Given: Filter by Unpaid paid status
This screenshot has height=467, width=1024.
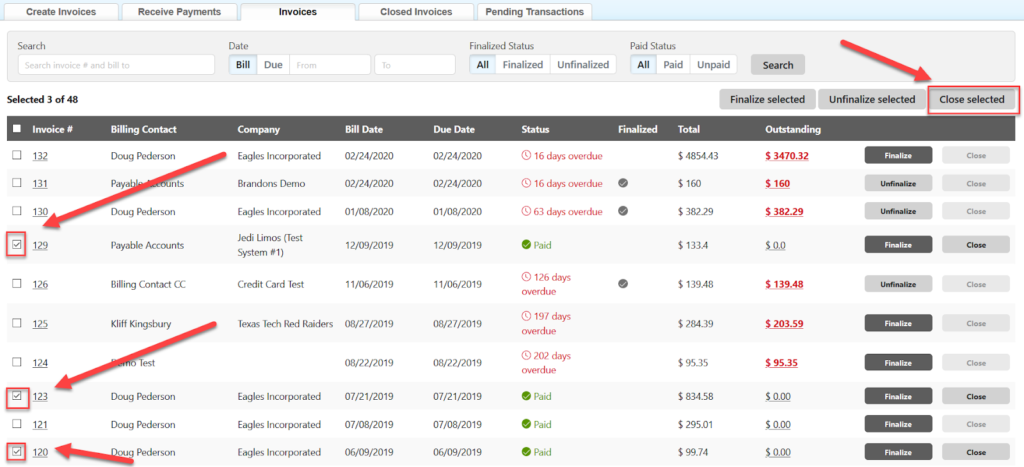Looking at the screenshot, I should click(713, 65).
